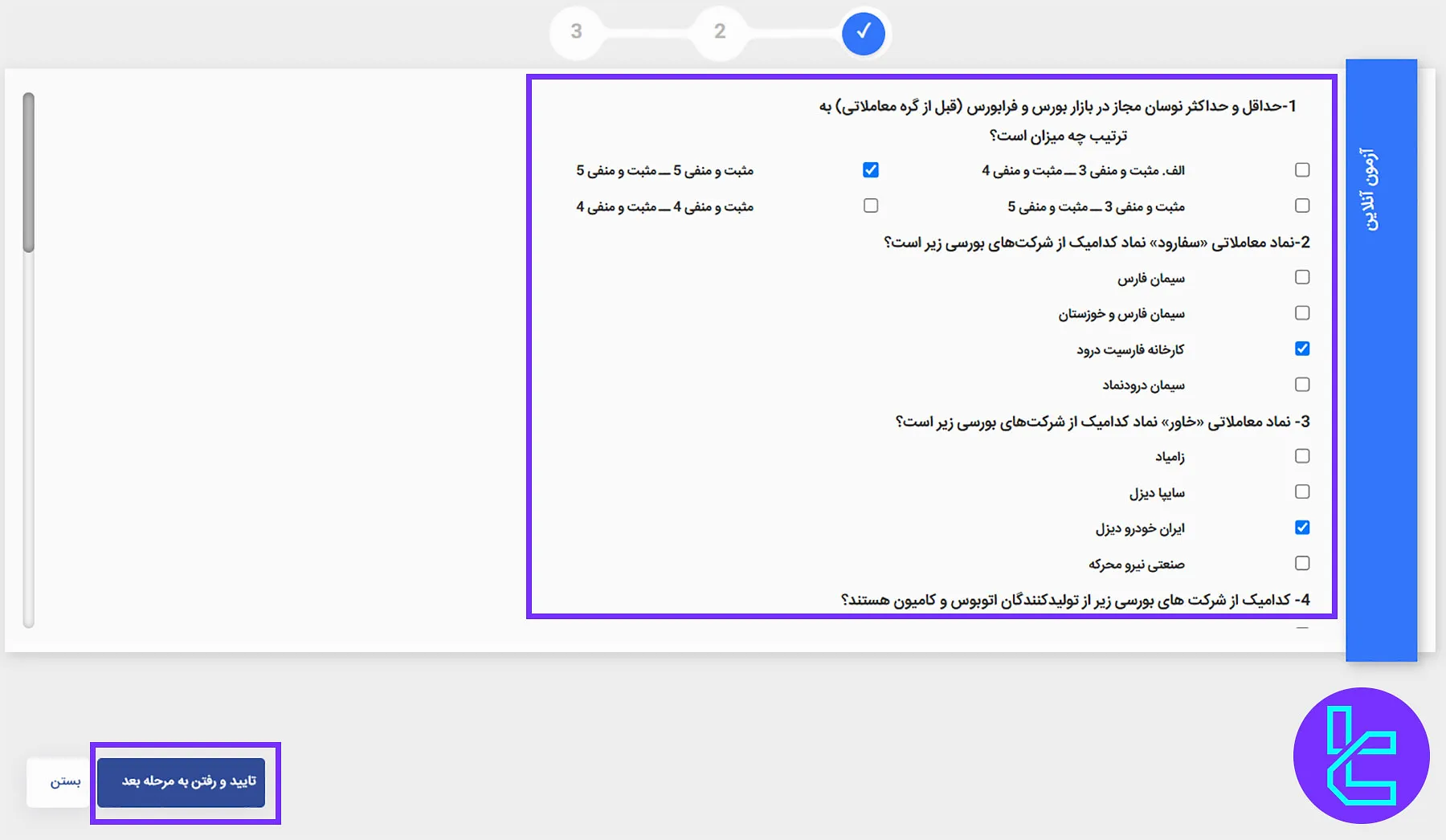Select زامیاد for question 3
The image size is (1446, 840).
click(1302, 455)
